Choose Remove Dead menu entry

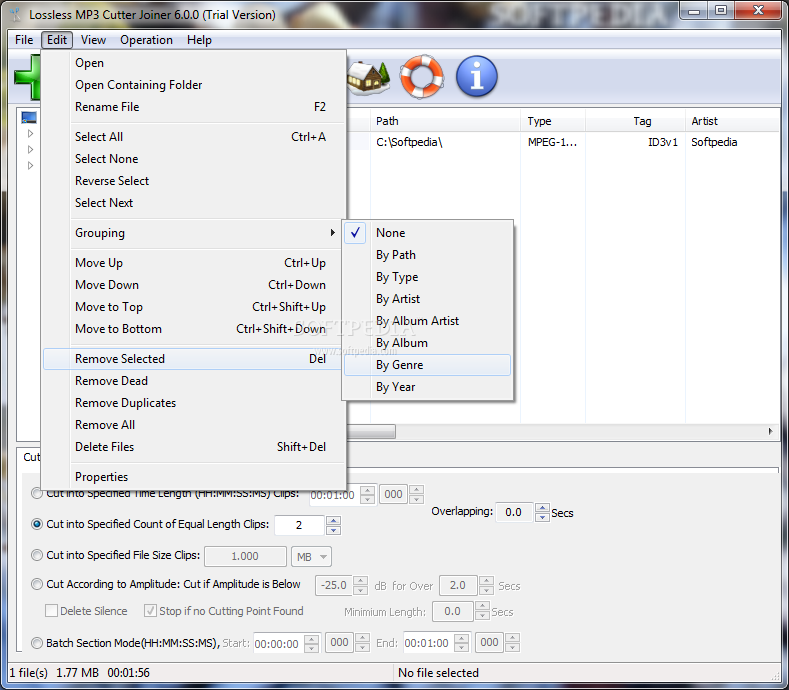194,381
